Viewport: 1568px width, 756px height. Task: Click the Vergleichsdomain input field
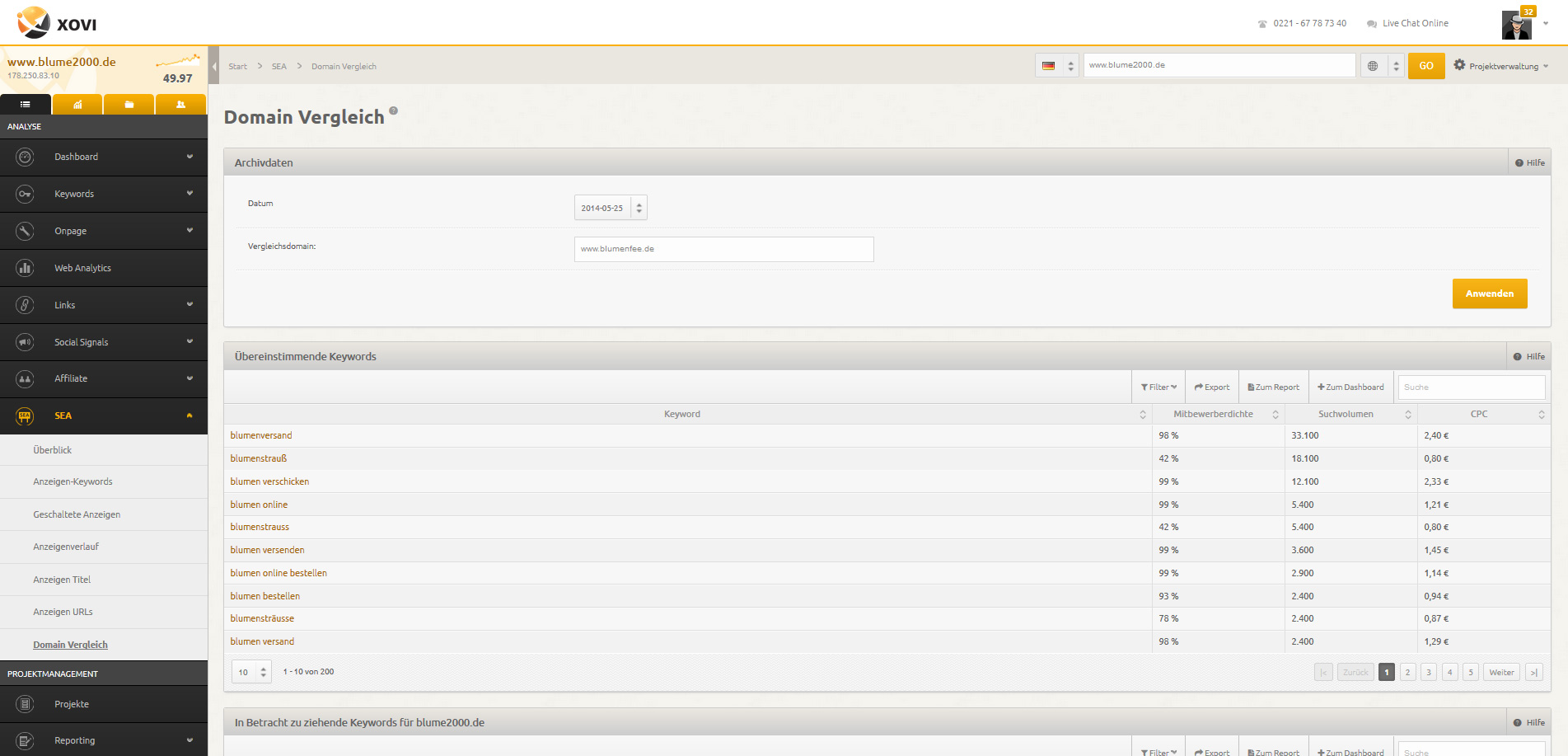[723, 249]
